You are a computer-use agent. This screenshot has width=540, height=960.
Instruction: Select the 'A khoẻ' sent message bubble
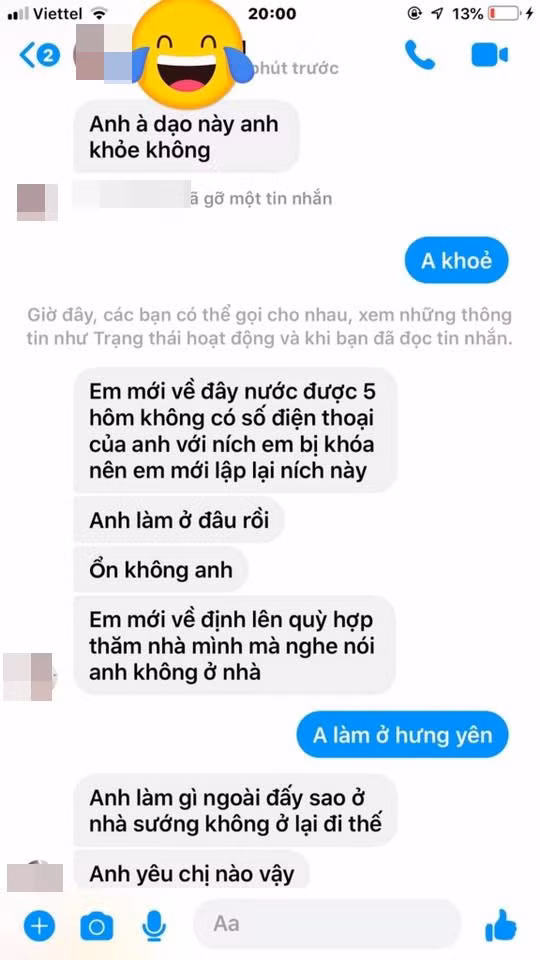(x=457, y=260)
